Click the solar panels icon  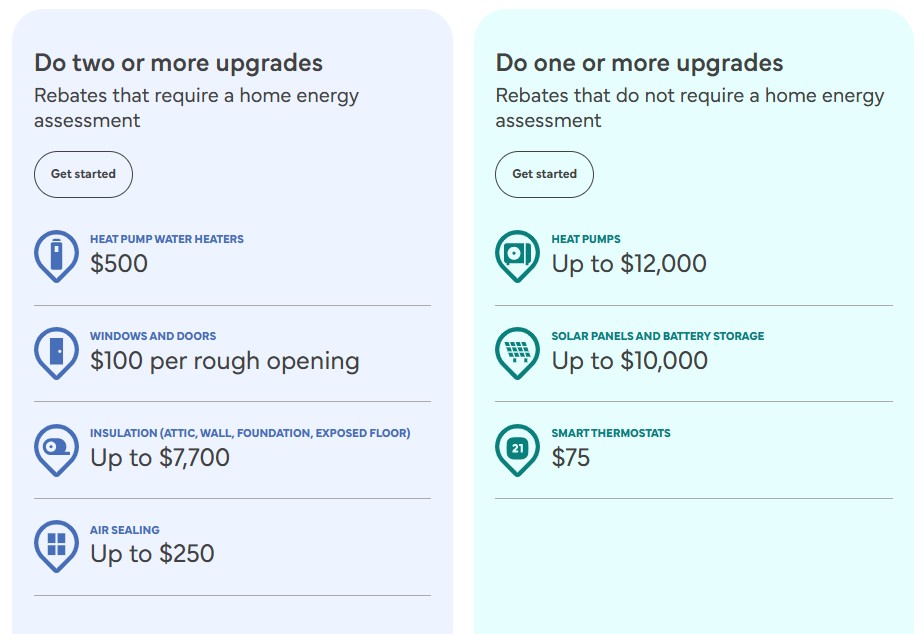517,350
